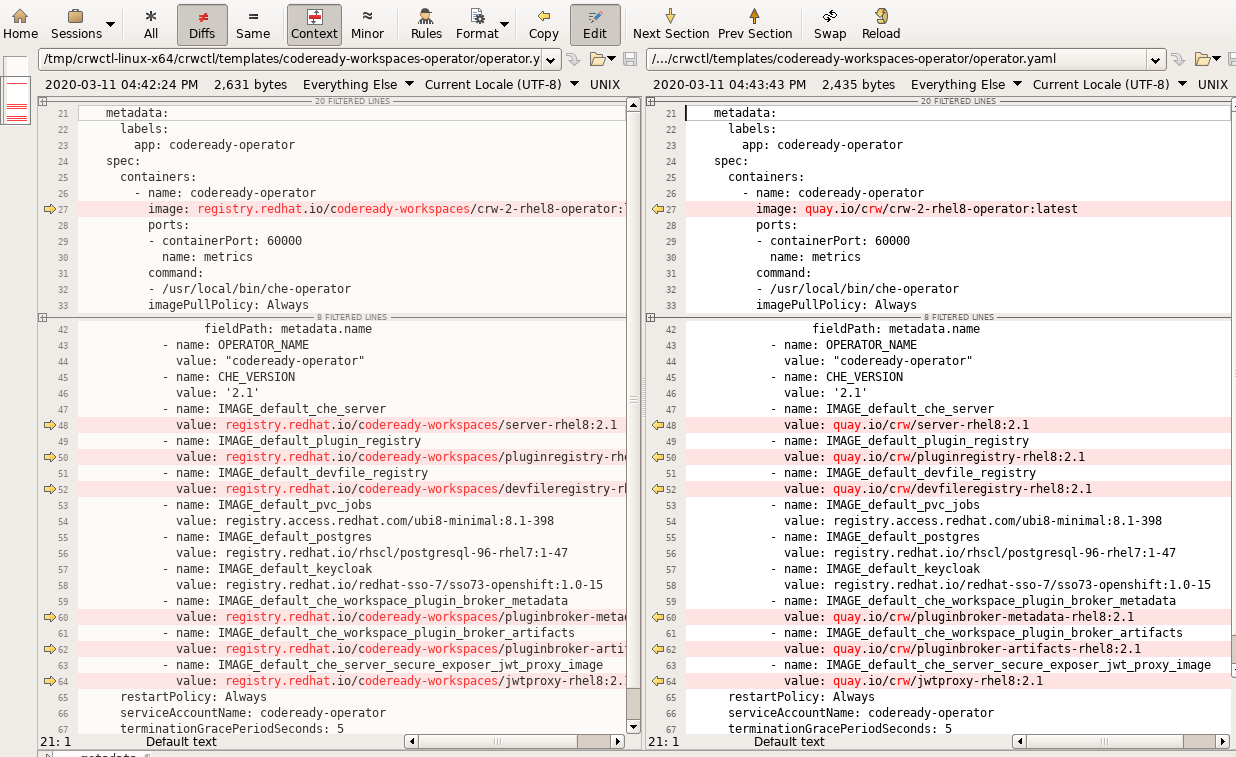This screenshot has width=1236, height=757.
Task: Expand the right file path history dropdown
Action: (1157, 59)
